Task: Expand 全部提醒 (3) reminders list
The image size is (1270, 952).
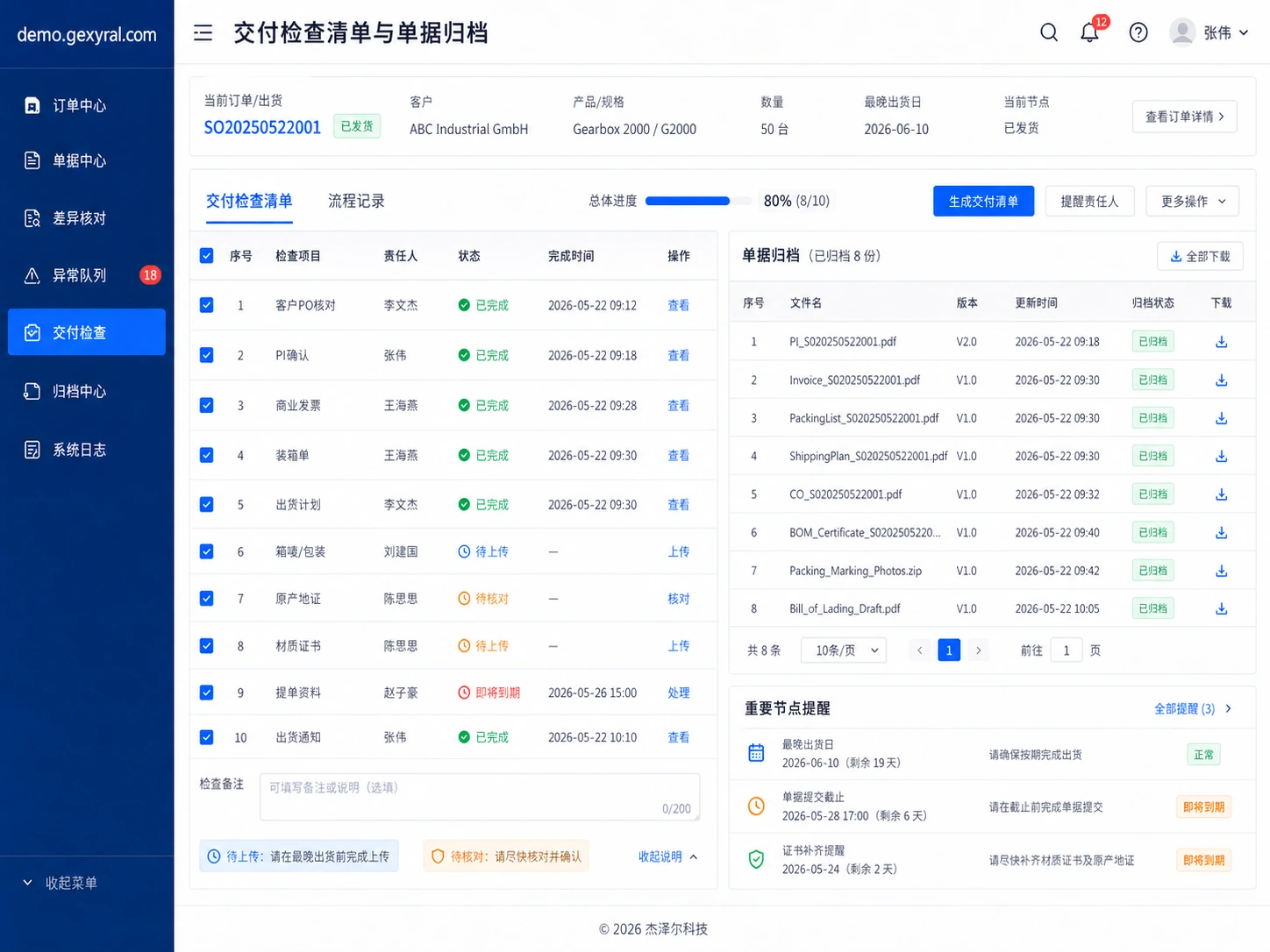Action: (x=1193, y=708)
